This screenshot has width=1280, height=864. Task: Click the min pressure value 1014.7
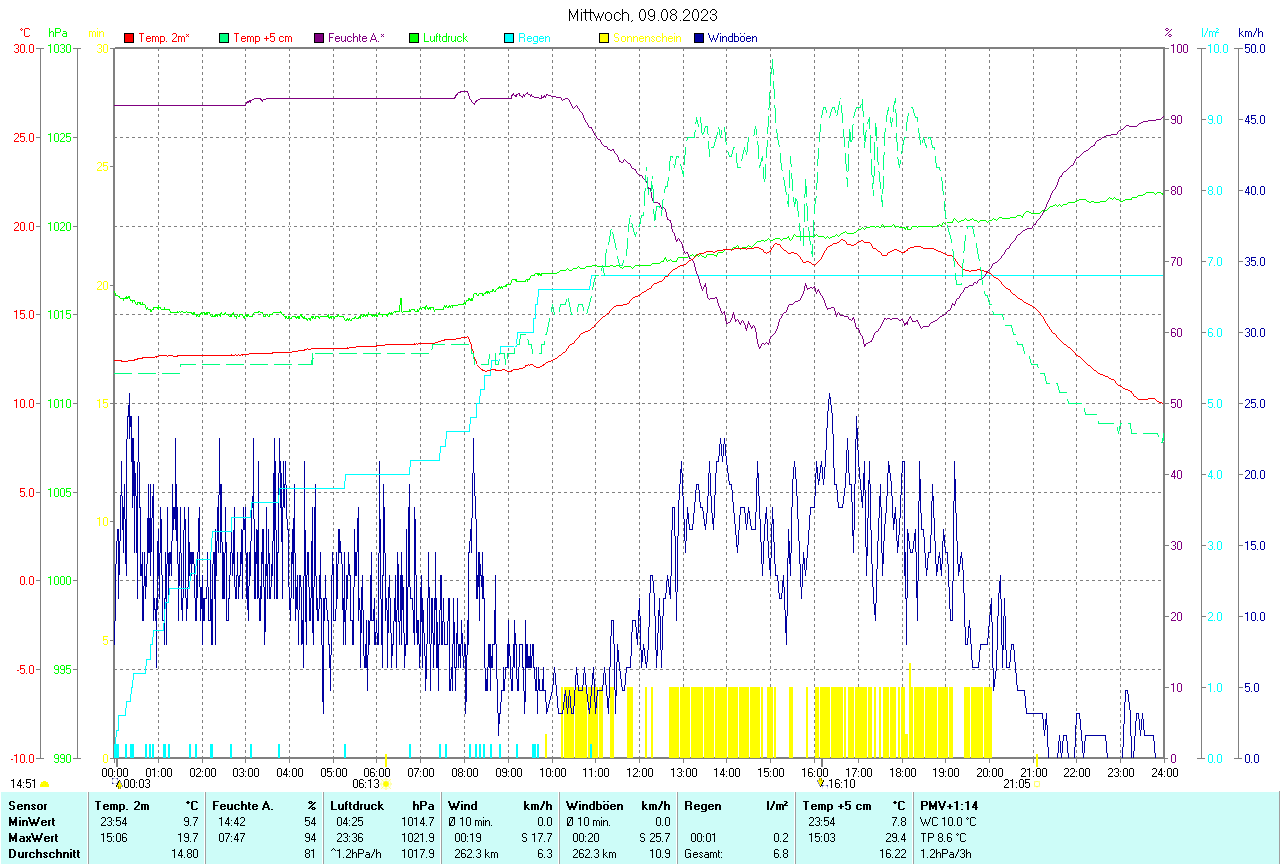(420, 821)
